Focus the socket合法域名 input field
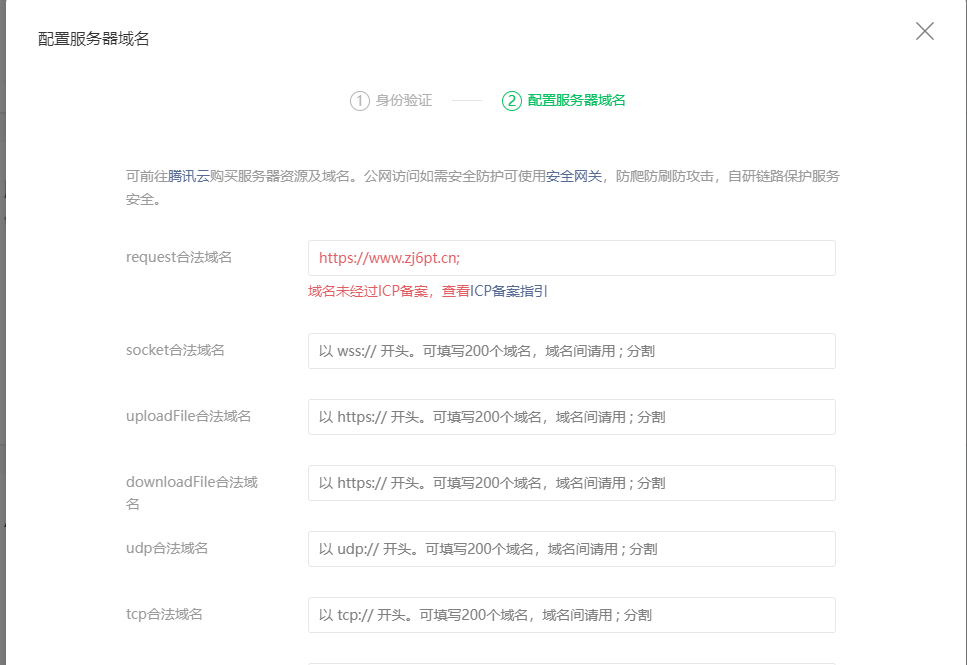The height and width of the screenshot is (665, 967). click(572, 351)
